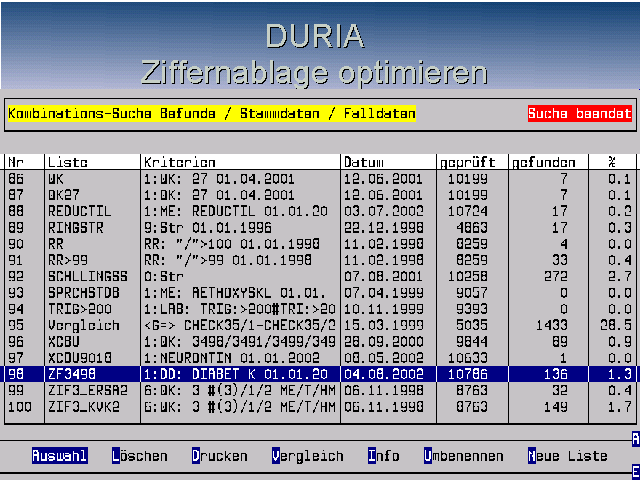Viewport: 640px width, 480px height.
Task: Click the gefunden column header
Action: [x=544, y=162]
